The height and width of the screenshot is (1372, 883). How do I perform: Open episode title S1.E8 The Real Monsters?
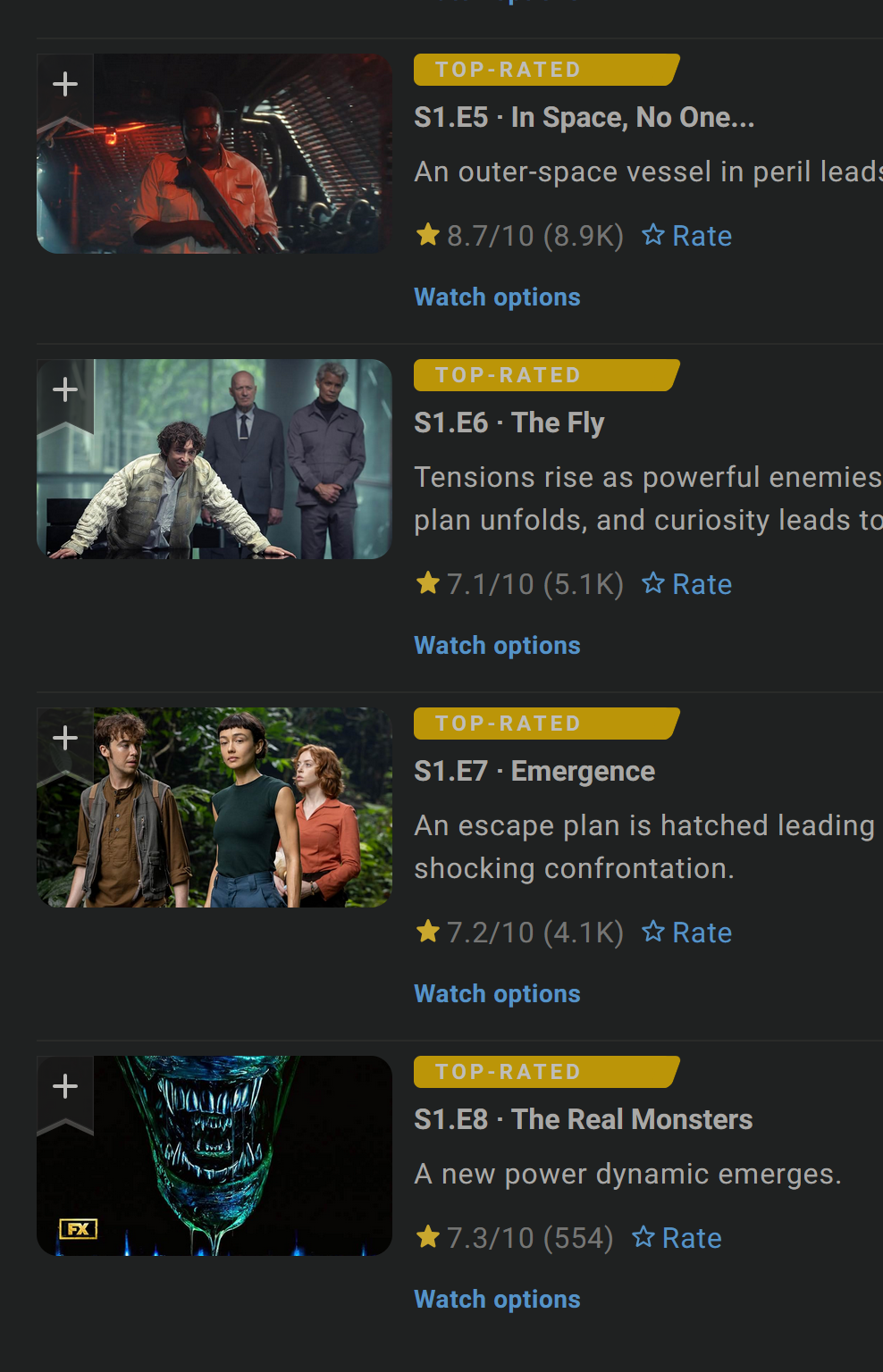(583, 1119)
